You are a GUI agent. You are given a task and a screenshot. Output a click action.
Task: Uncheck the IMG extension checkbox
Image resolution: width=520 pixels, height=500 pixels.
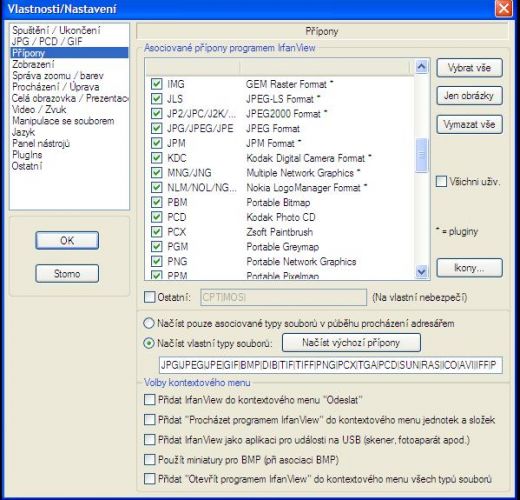point(157,84)
